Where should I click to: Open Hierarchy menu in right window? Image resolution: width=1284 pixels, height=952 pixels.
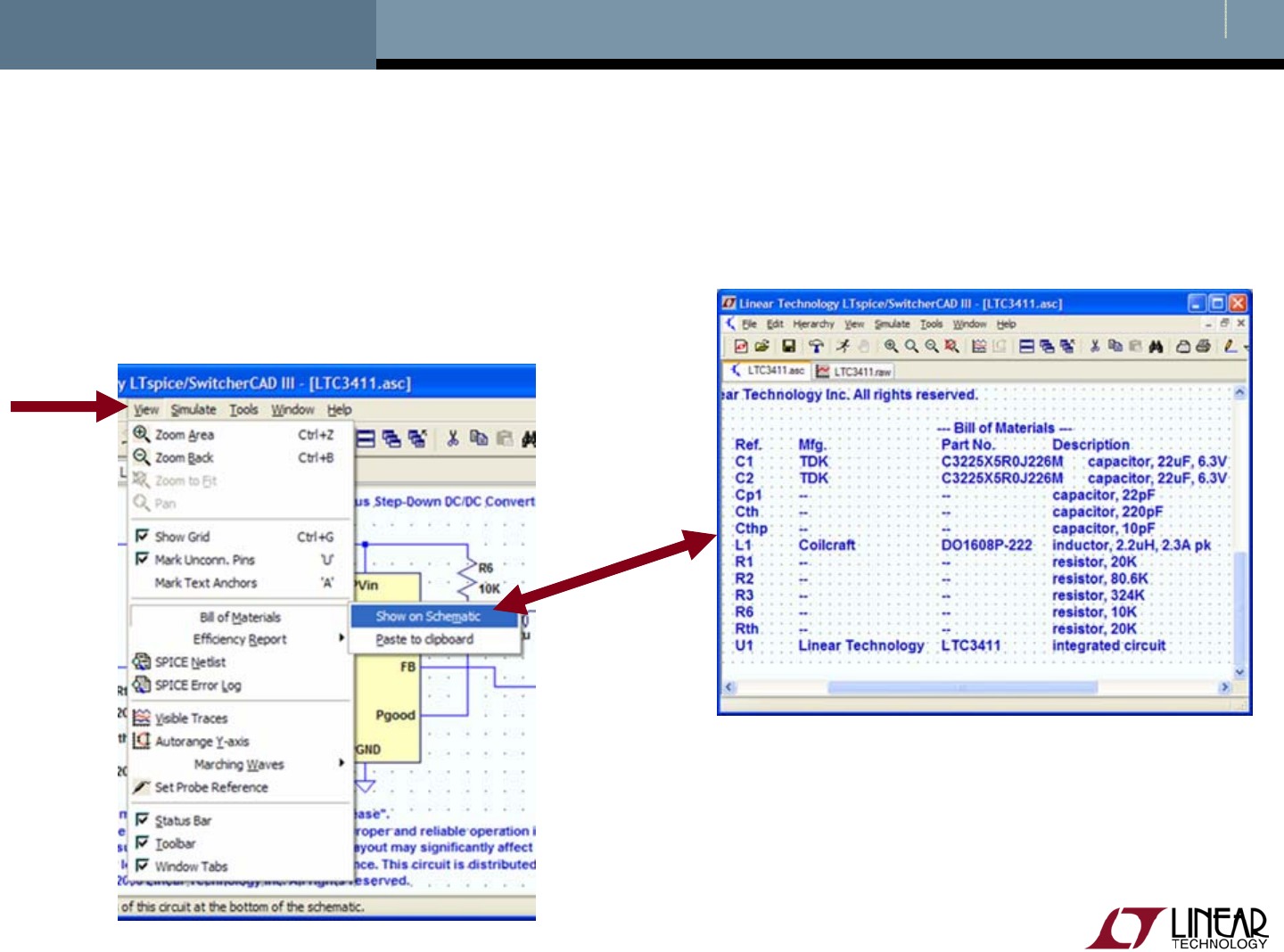(813, 324)
